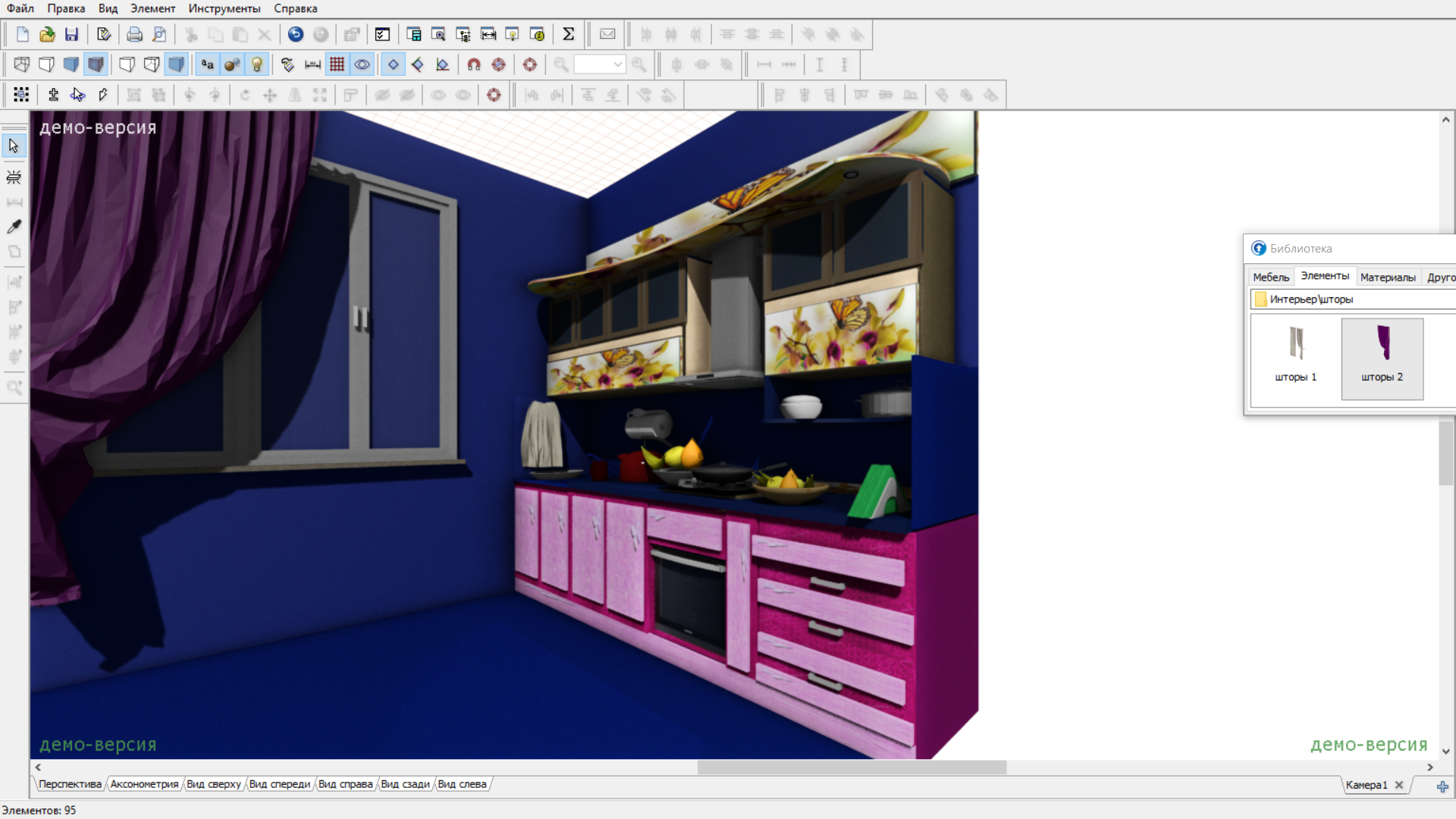Switch to the Перспектива view tab
Screen dimensions: 1456x819
pyautogui.click(x=70, y=784)
